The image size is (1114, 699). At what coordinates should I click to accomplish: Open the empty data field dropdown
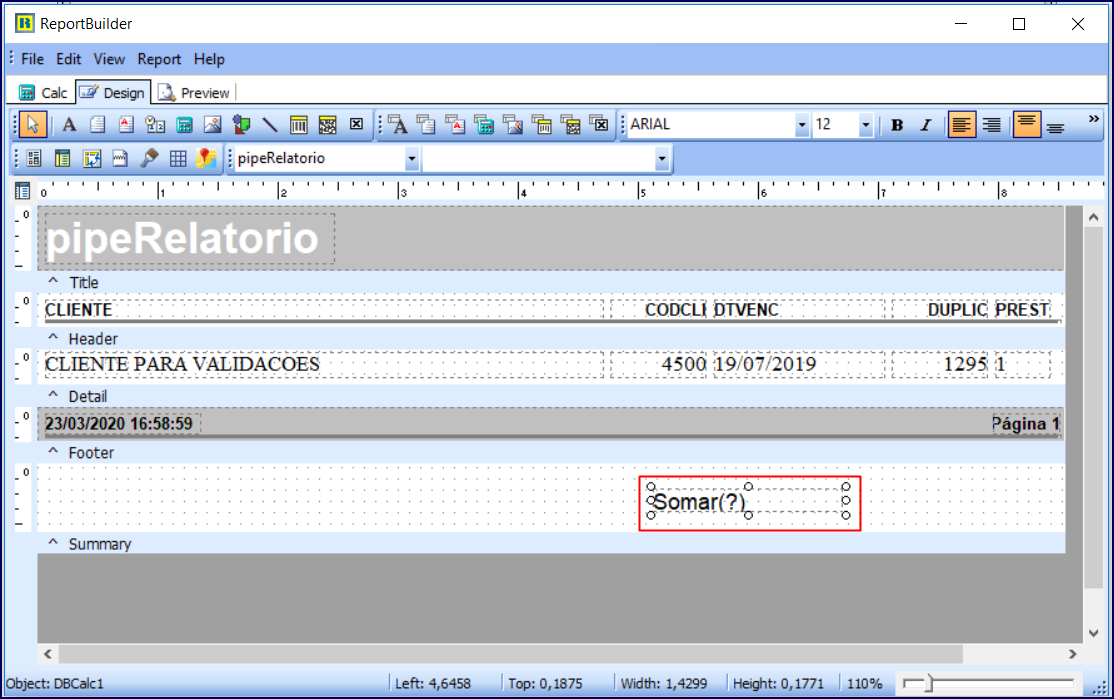coord(661,158)
